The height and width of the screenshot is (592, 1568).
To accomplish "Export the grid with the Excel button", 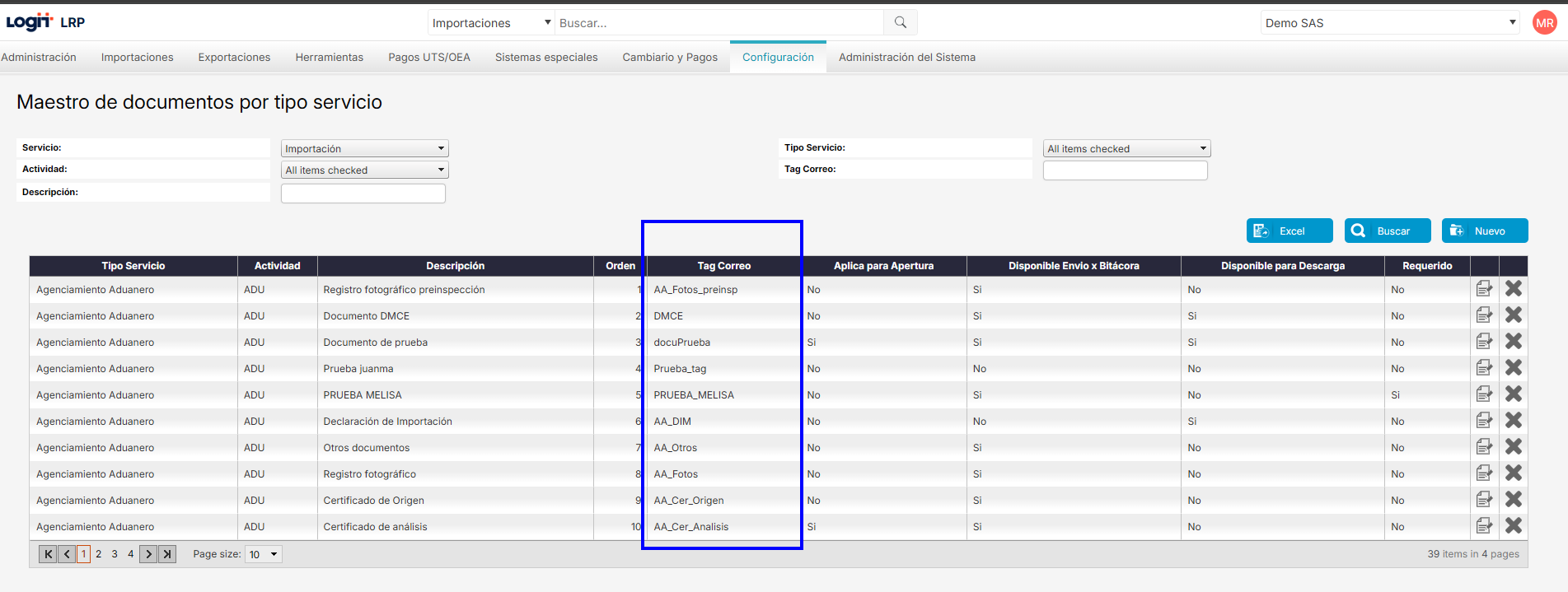I will (x=1290, y=231).
